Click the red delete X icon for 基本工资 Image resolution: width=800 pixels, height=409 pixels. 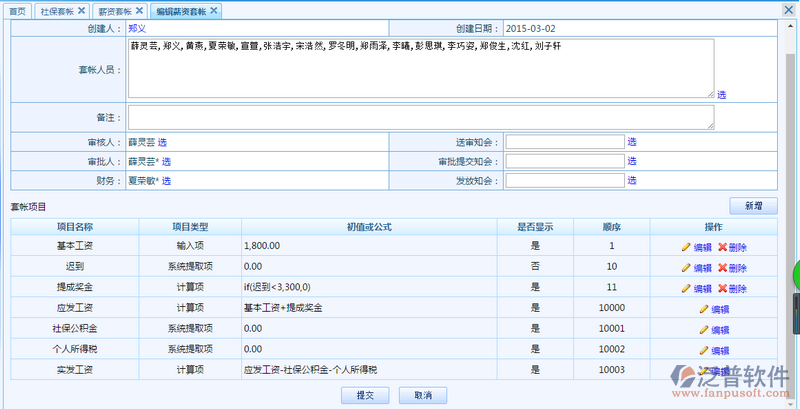click(x=722, y=247)
